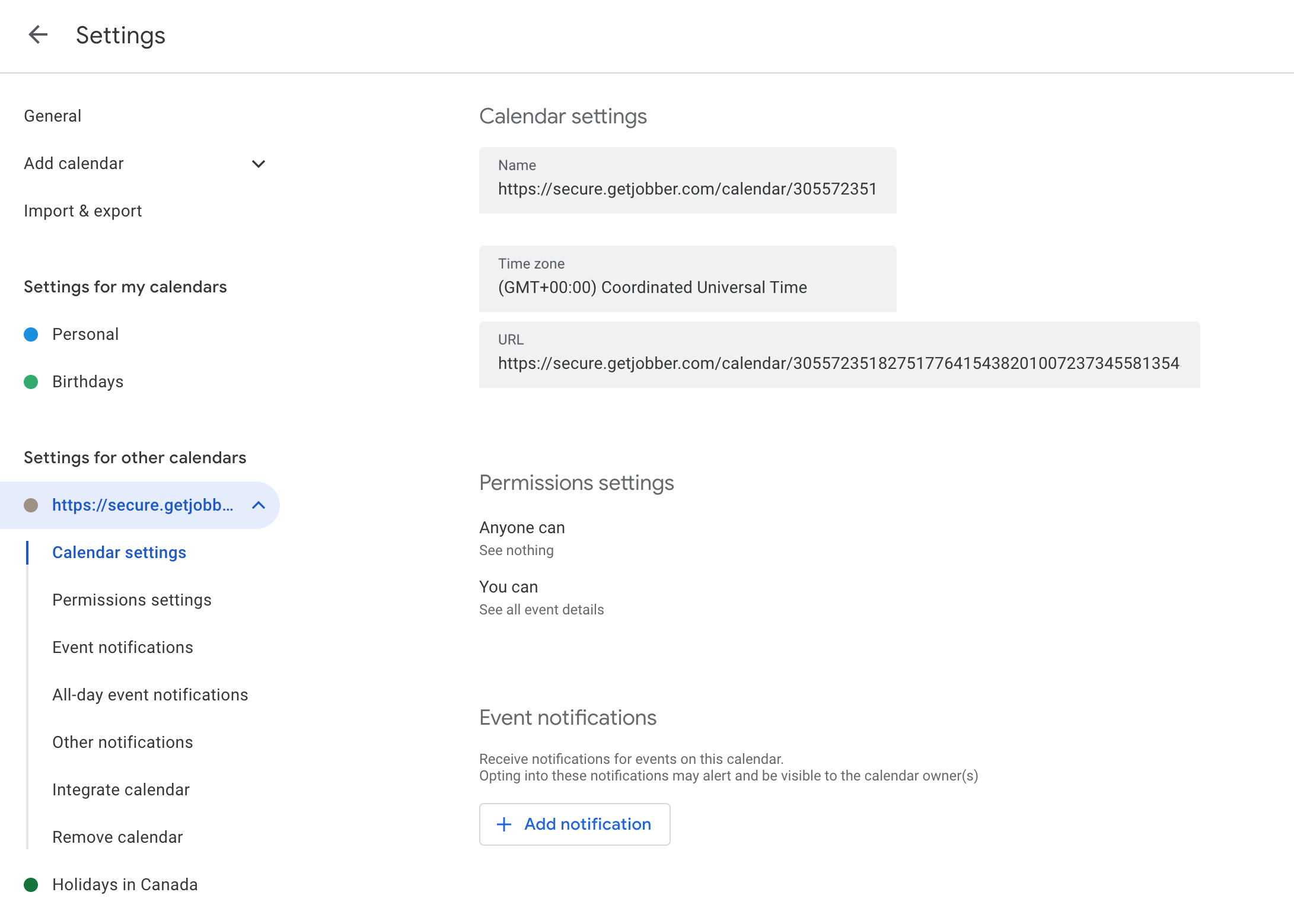This screenshot has height=924, width=1294.
Task: Click the green Birthdays calendar dot
Action: [x=31, y=382]
